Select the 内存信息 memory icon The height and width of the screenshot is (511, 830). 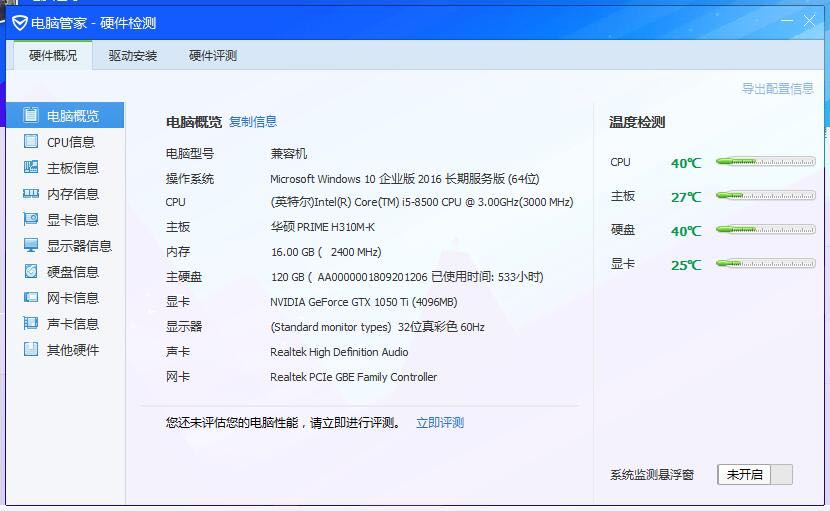point(31,193)
